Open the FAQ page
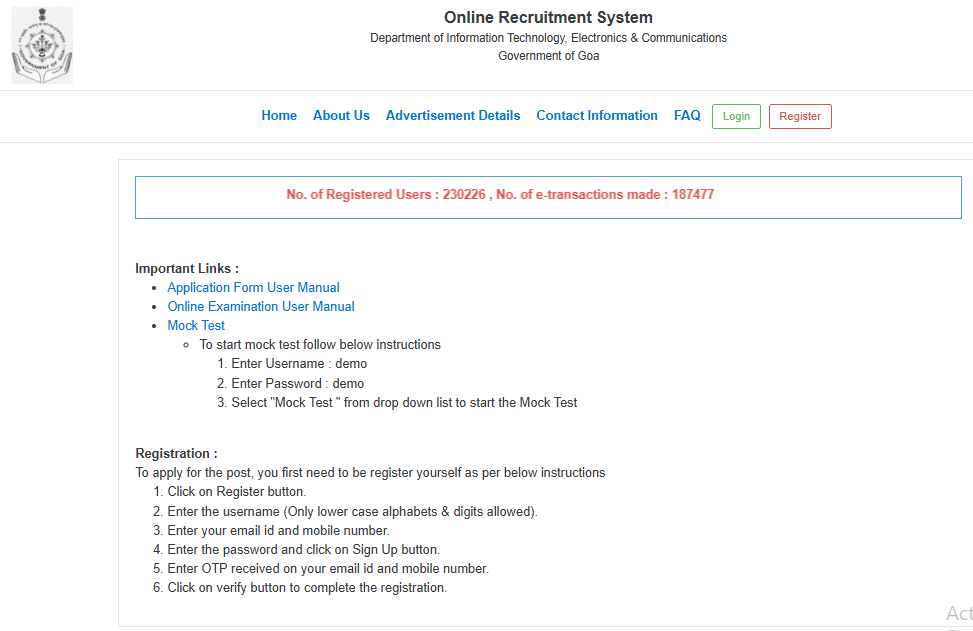This screenshot has width=973, height=631. pos(687,116)
